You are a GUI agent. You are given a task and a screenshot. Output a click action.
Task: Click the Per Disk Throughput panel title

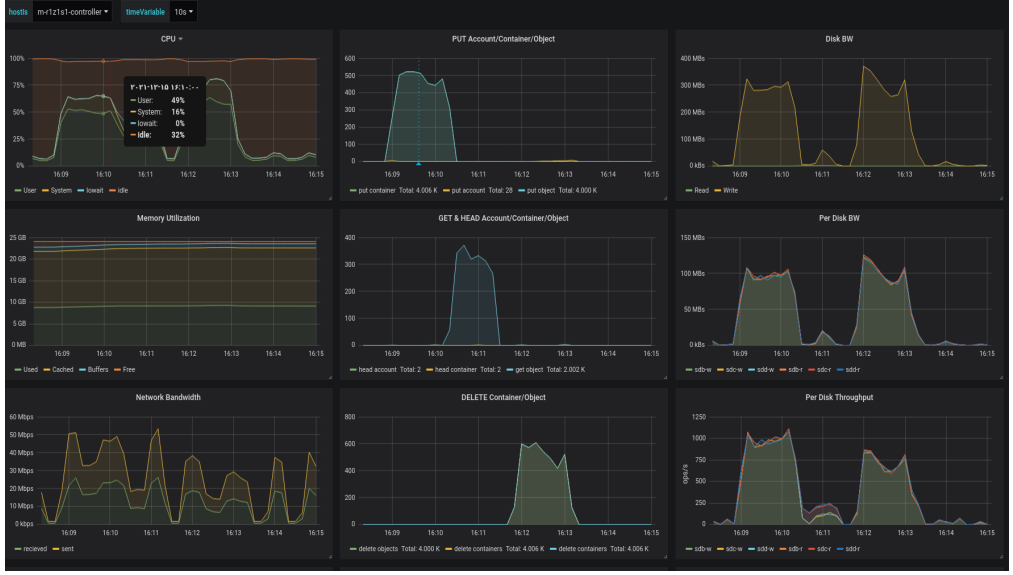tap(839, 397)
